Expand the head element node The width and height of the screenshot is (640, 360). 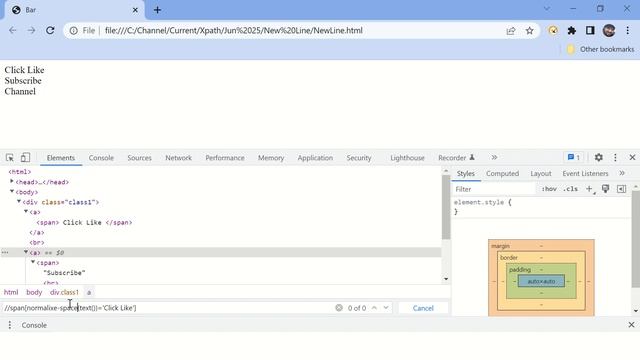tap(12, 182)
